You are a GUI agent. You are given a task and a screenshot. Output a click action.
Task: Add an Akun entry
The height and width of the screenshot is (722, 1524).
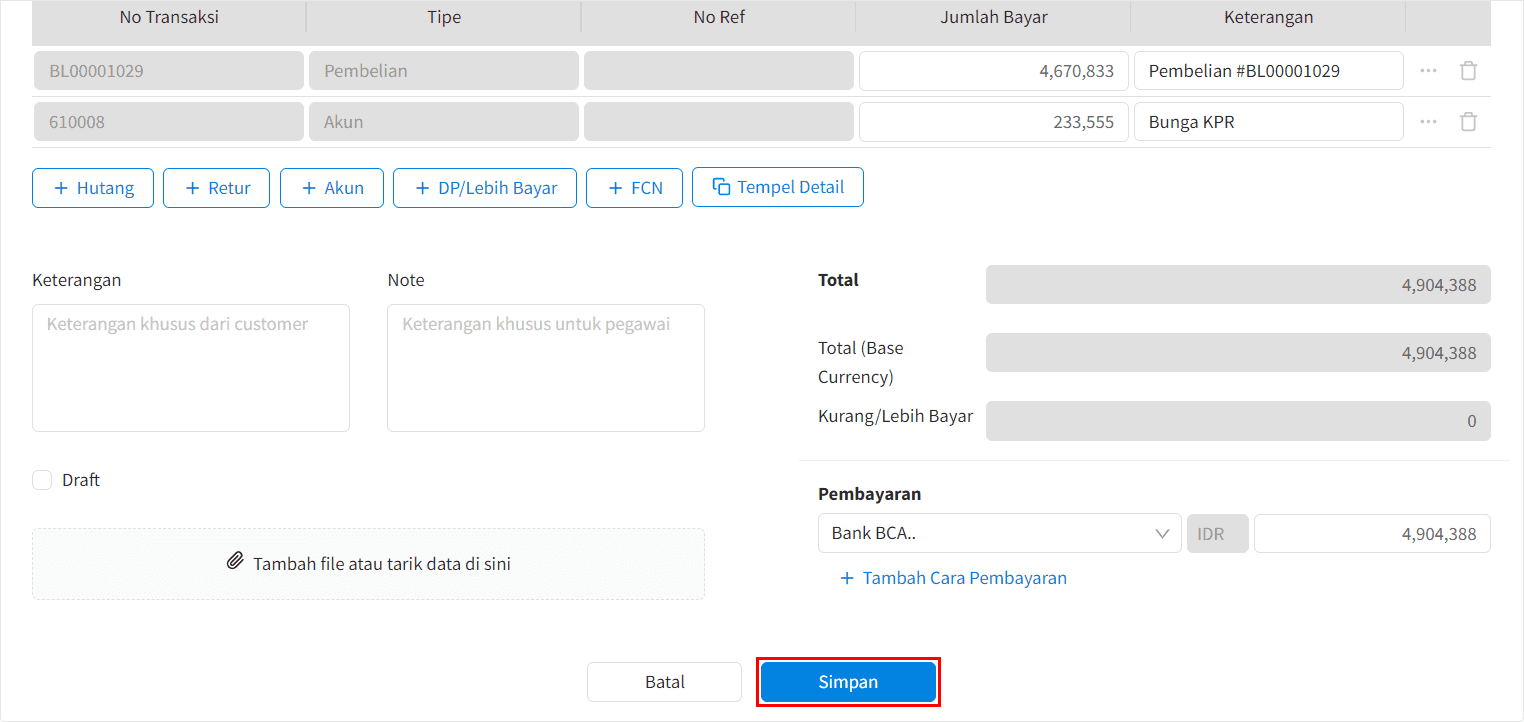331,188
